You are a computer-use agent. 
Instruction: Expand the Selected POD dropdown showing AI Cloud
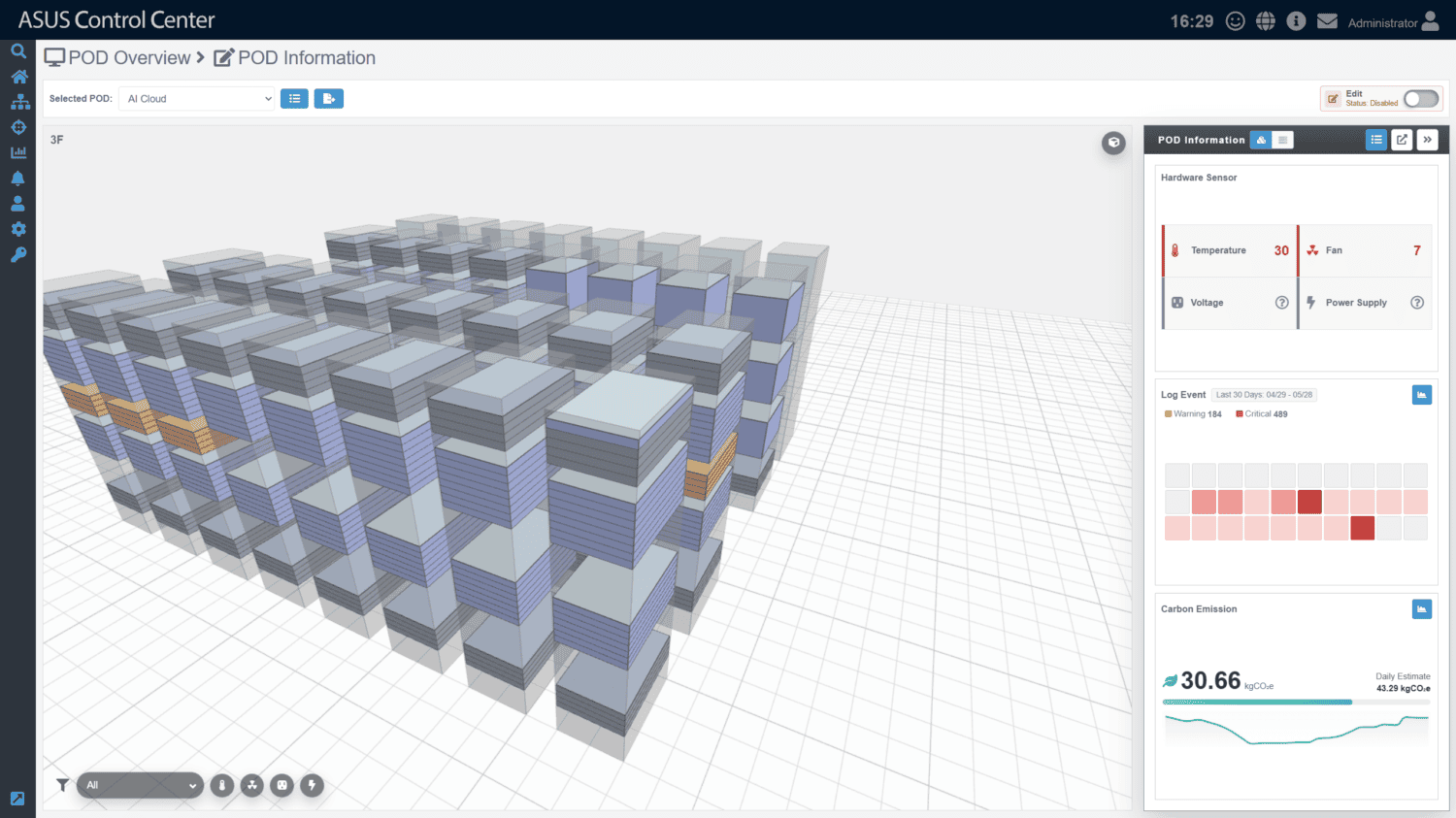tap(197, 99)
